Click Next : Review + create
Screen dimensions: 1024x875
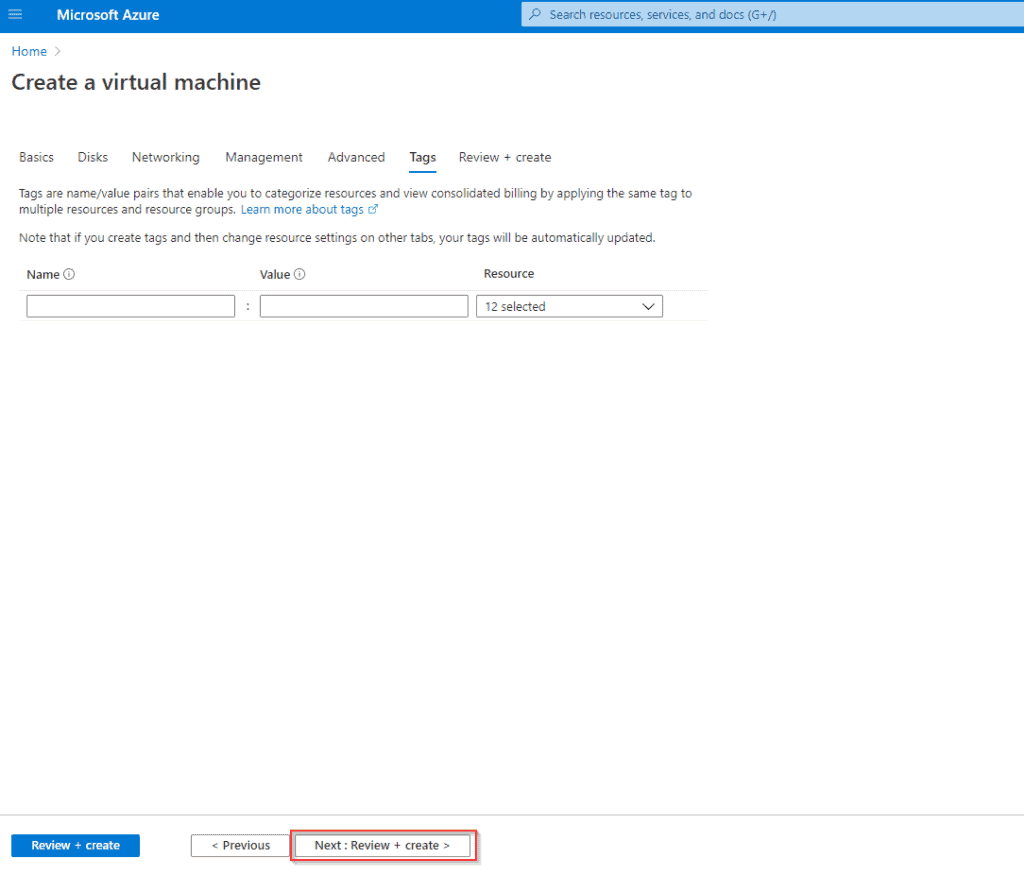(383, 845)
